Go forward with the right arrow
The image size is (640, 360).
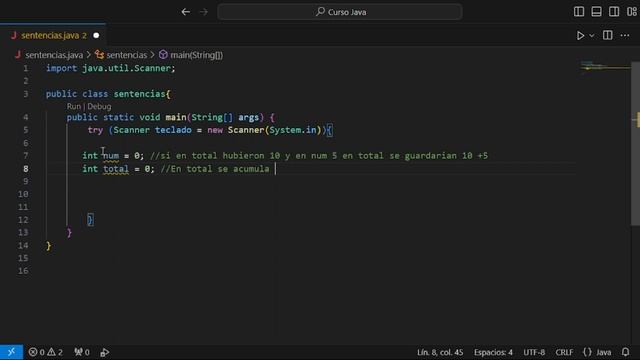[204, 12]
